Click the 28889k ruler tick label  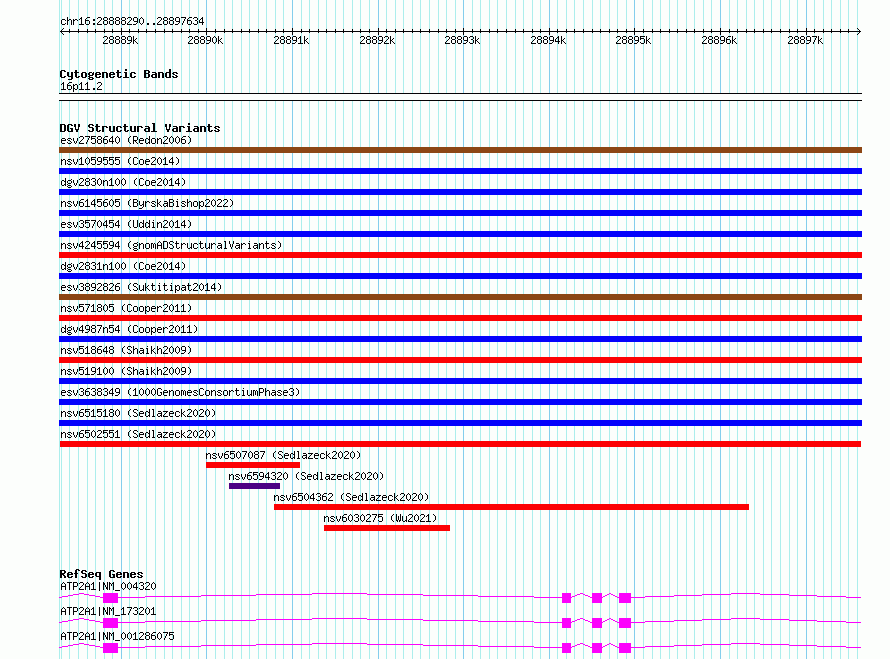tap(120, 40)
